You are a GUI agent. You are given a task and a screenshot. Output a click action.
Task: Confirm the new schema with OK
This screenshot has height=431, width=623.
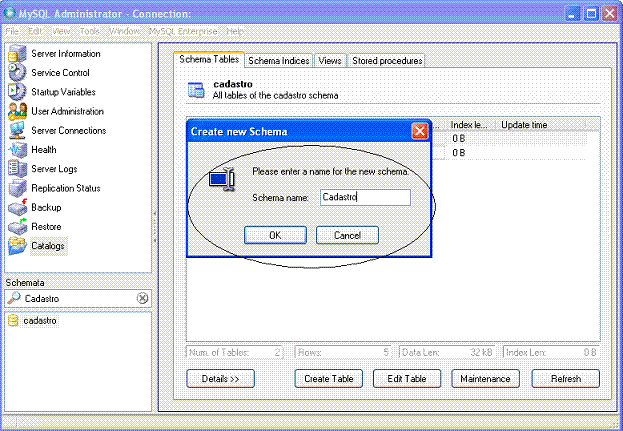275,235
